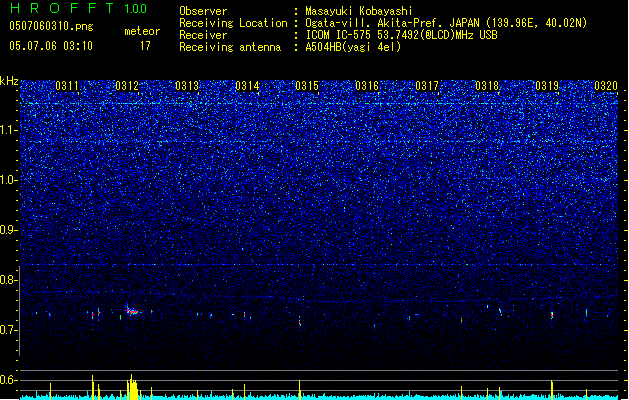Click the 0.7 kHz axis label
Screen dimensions: 629x400
[9, 330]
